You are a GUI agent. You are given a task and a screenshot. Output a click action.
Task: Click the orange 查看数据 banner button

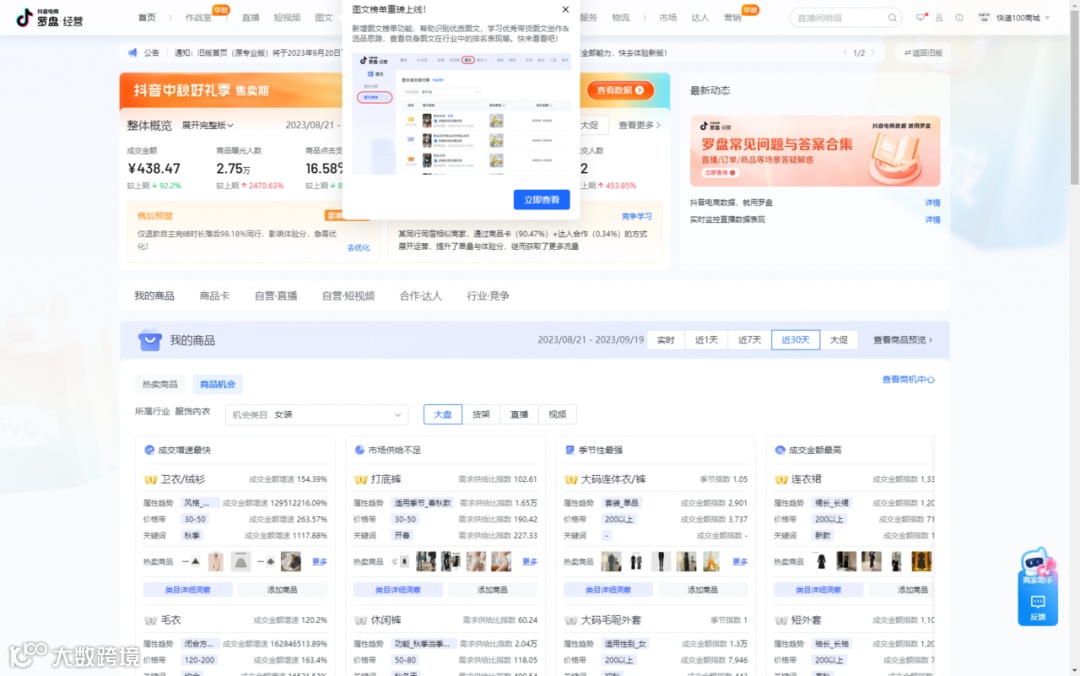coord(620,90)
